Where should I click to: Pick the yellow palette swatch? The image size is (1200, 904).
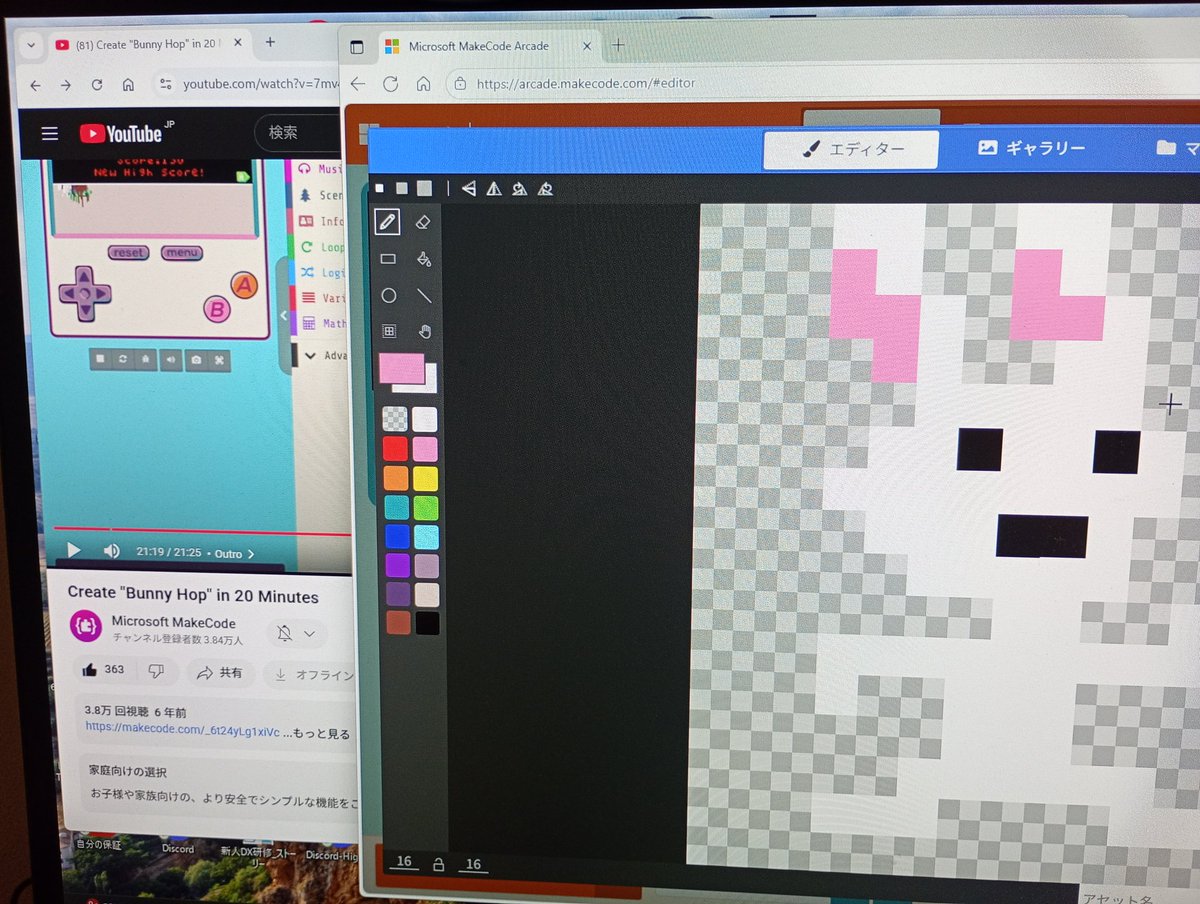[426, 478]
